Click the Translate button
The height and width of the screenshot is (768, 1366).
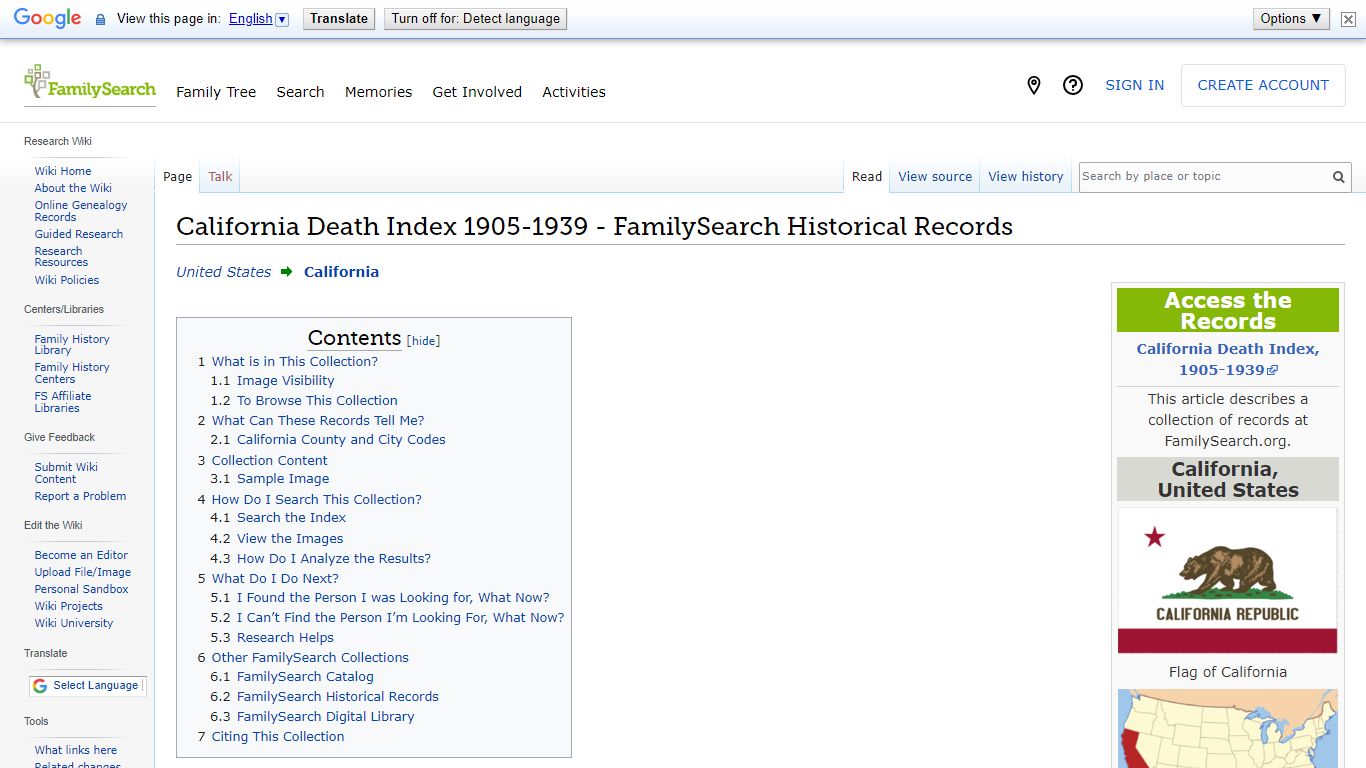click(x=339, y=19)
